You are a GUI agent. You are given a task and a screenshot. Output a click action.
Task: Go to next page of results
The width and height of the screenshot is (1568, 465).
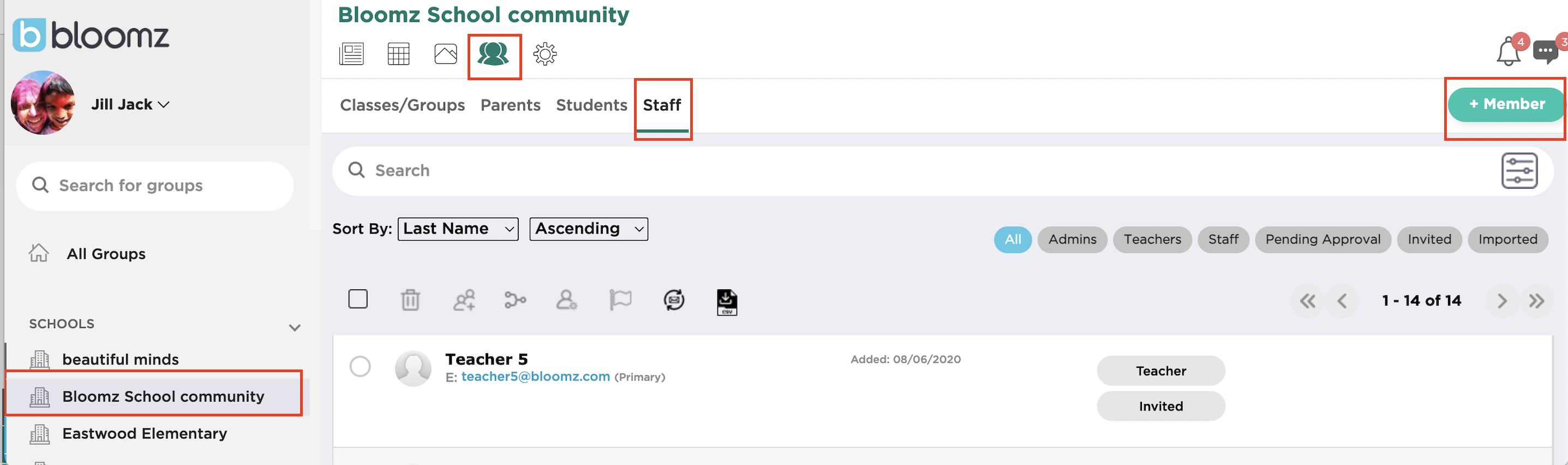point(1501,301)
